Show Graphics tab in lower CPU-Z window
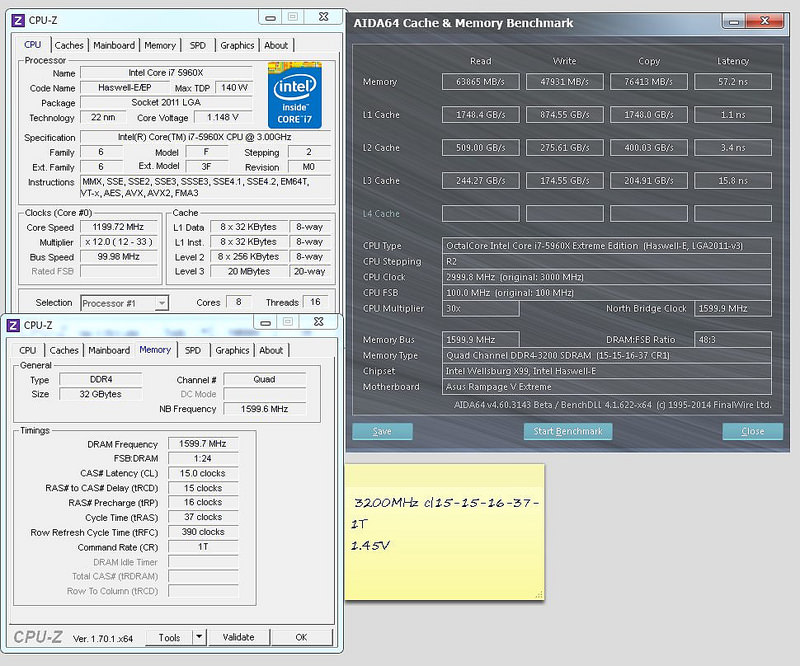Image resolution: width=800 pixels, height=666 pixels. click(x=232, y=351)
